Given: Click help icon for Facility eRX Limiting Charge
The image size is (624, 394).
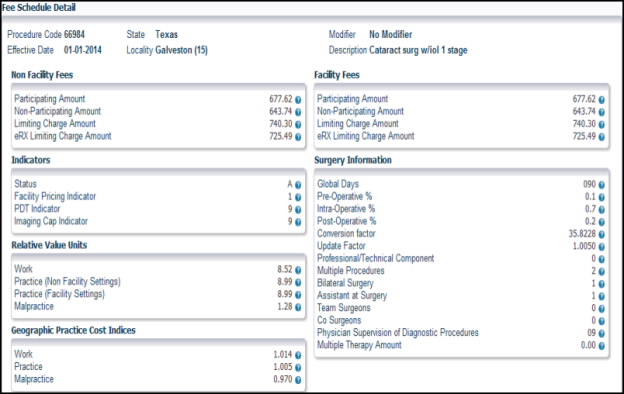Looking at the screenshot, I should point(601,137).
